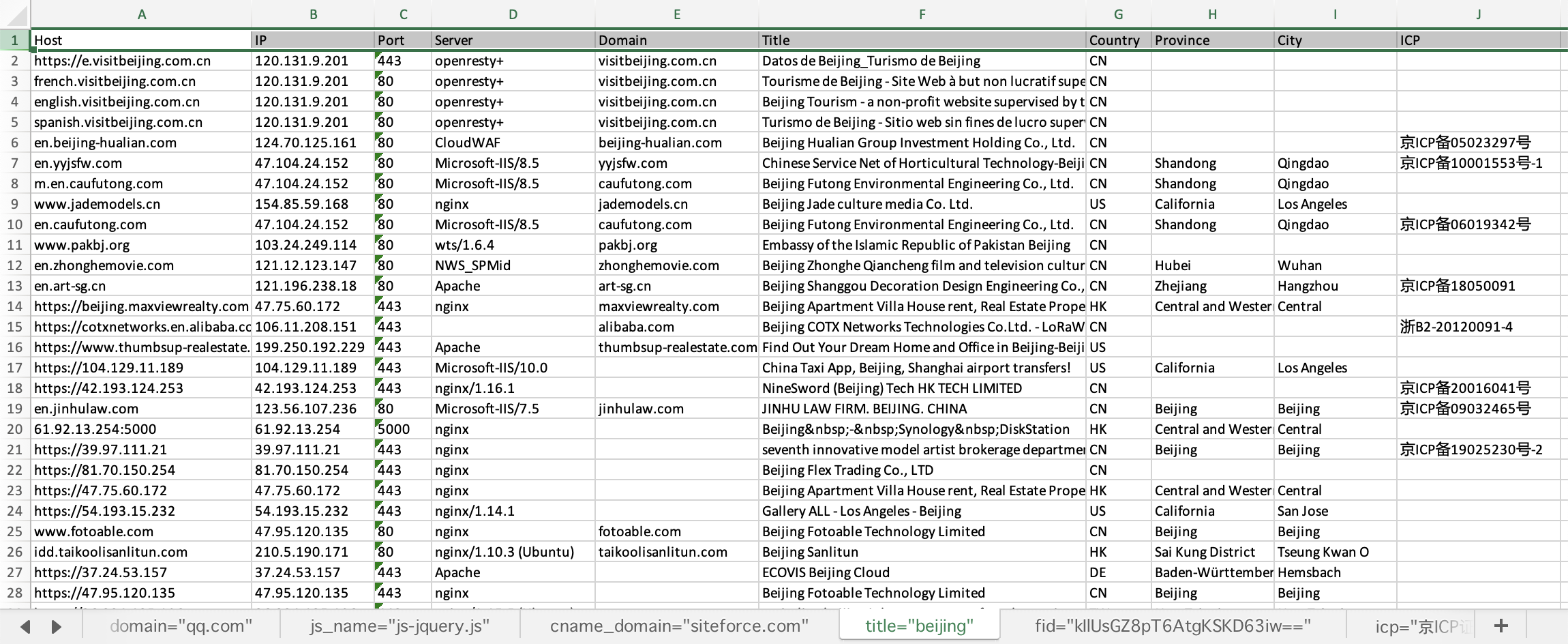The image size is (1568, 644).
Task: Select port cell 5000
Action: [403, 429]
